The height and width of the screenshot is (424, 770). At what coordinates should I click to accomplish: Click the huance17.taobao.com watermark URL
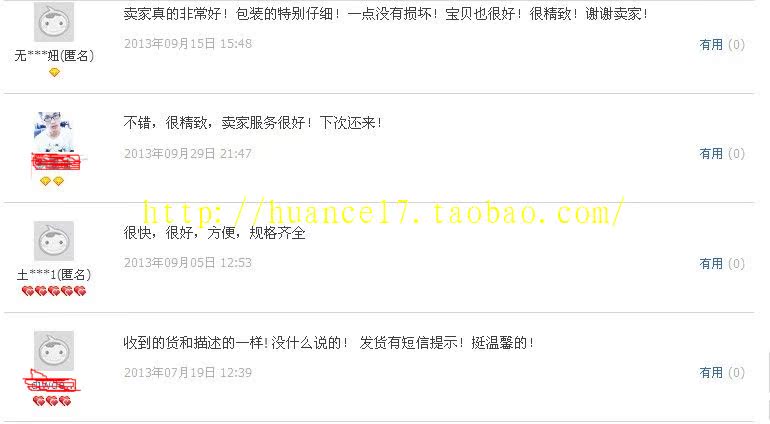coord(384,212)
